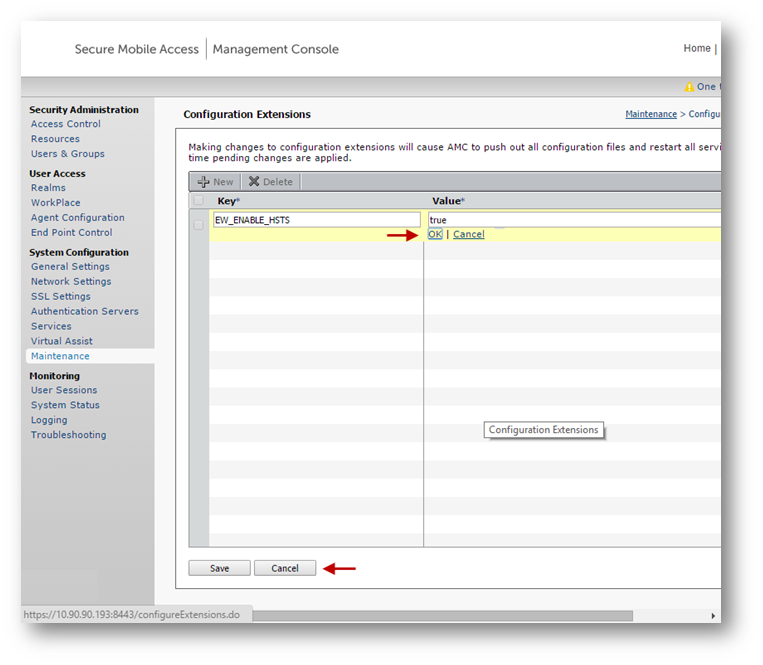Click the New button with plus icon
This screenshot has width=763, height=665.
tap(215, 182)
